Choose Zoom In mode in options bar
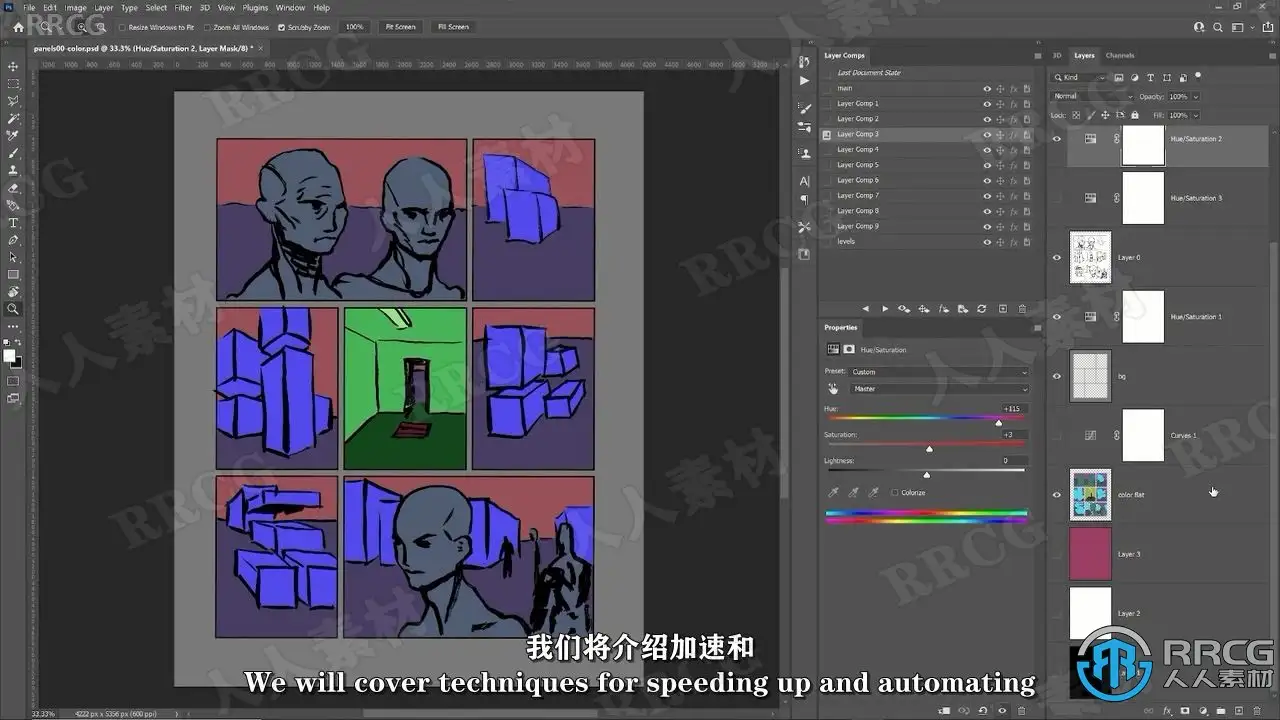 [82, 27]
